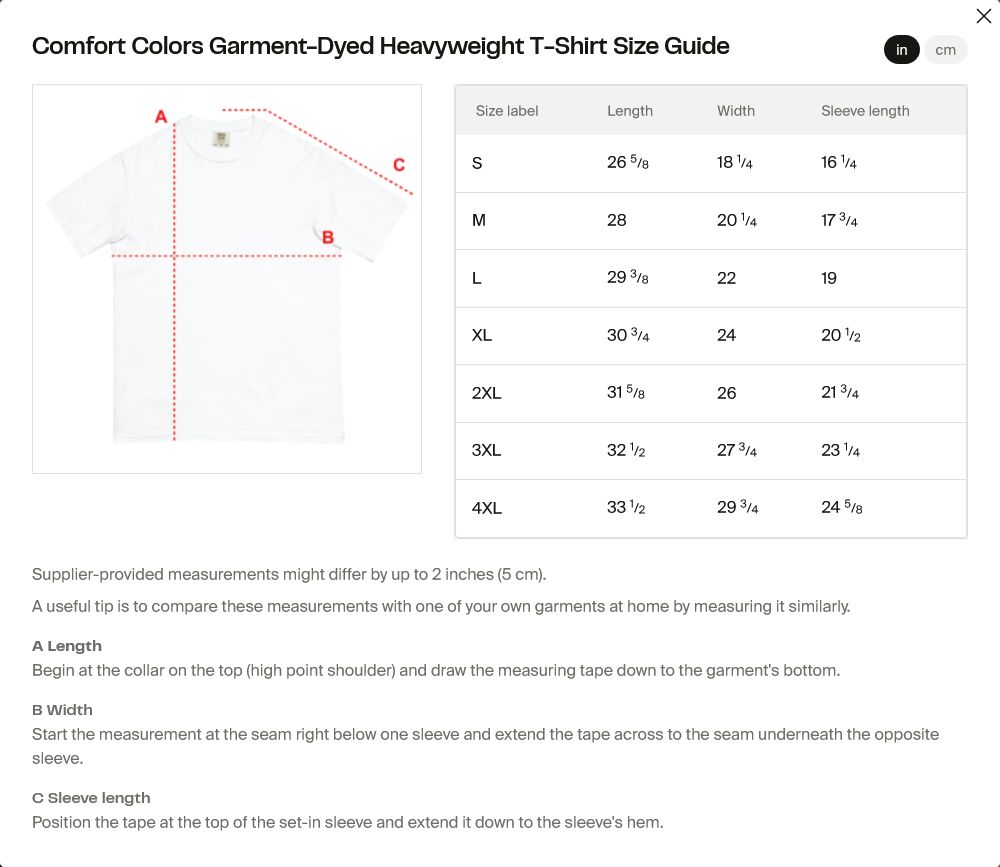Click the red C sleeve marker
The image size is (1000, 867).
pyautogui.click(x=398, y=165)
